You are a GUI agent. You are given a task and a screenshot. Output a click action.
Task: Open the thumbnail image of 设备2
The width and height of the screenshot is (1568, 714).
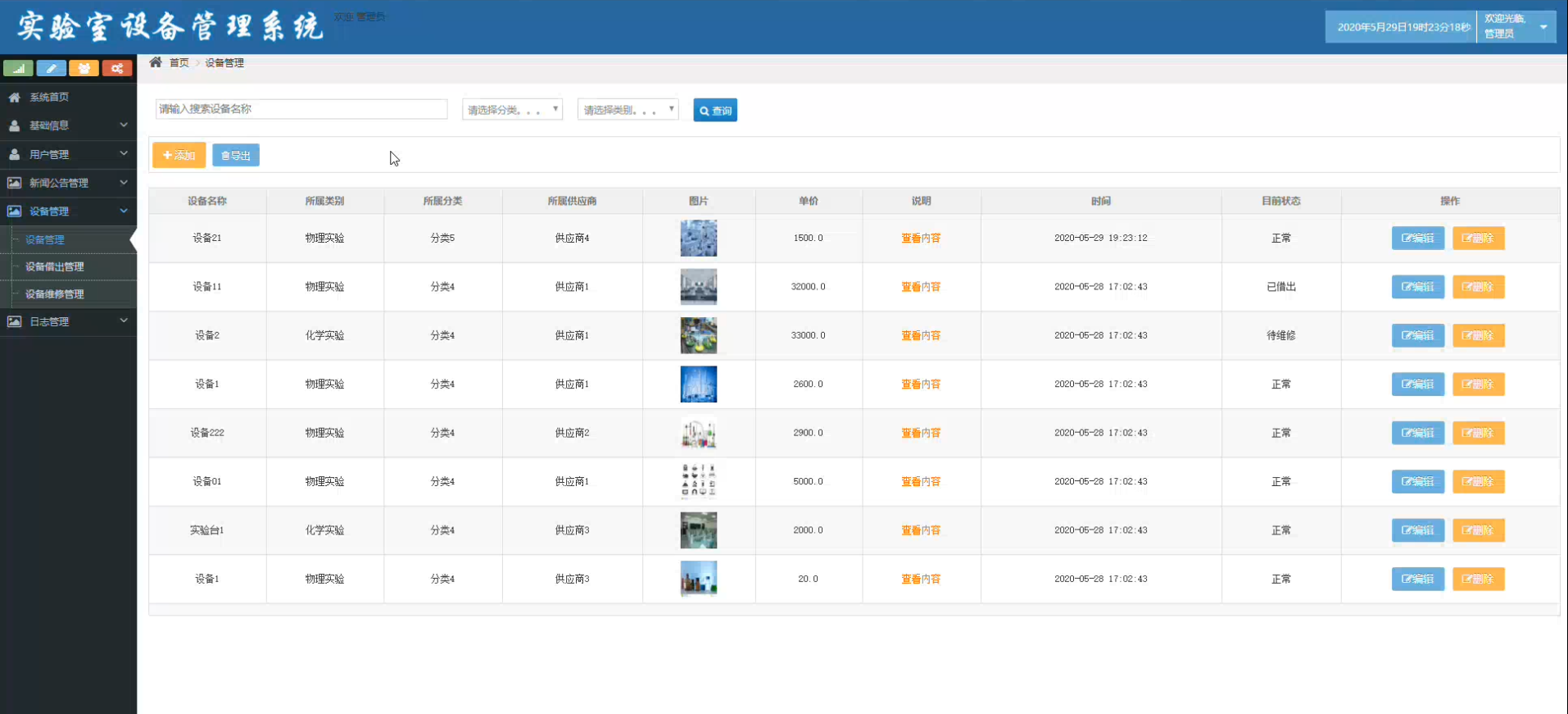(x=699, y=335)
